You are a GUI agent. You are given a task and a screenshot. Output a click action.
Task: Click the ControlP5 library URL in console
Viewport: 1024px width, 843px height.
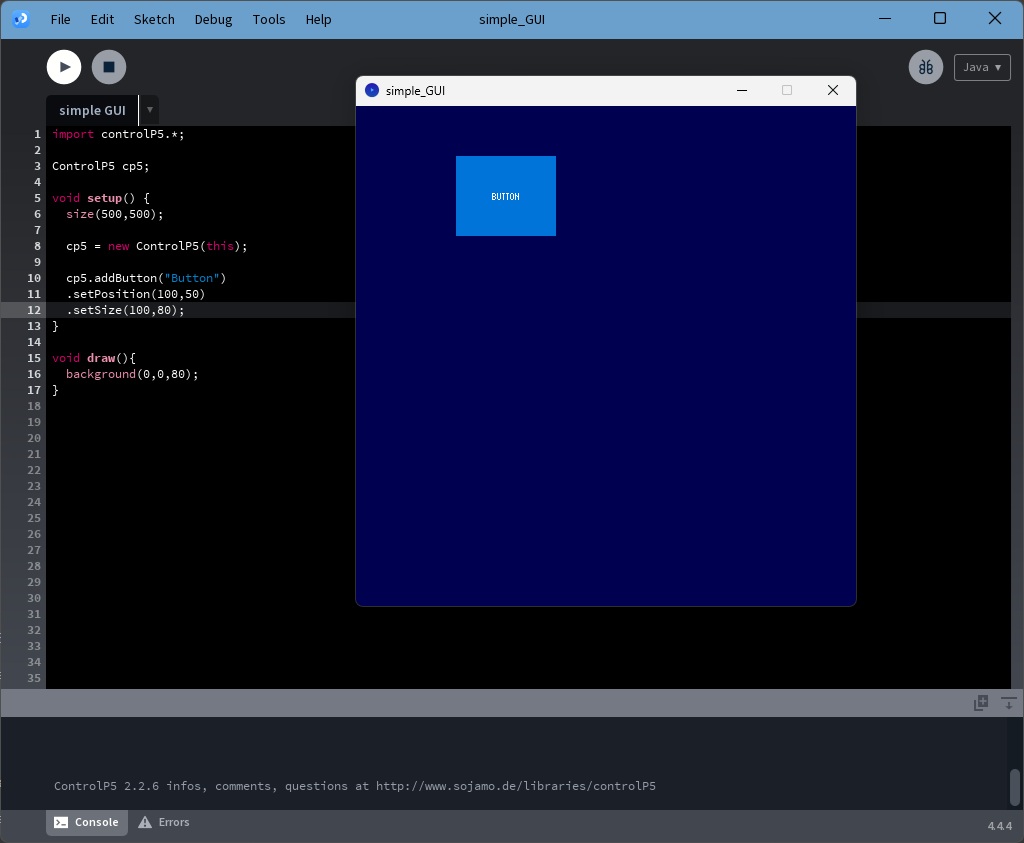pos(515,786)
